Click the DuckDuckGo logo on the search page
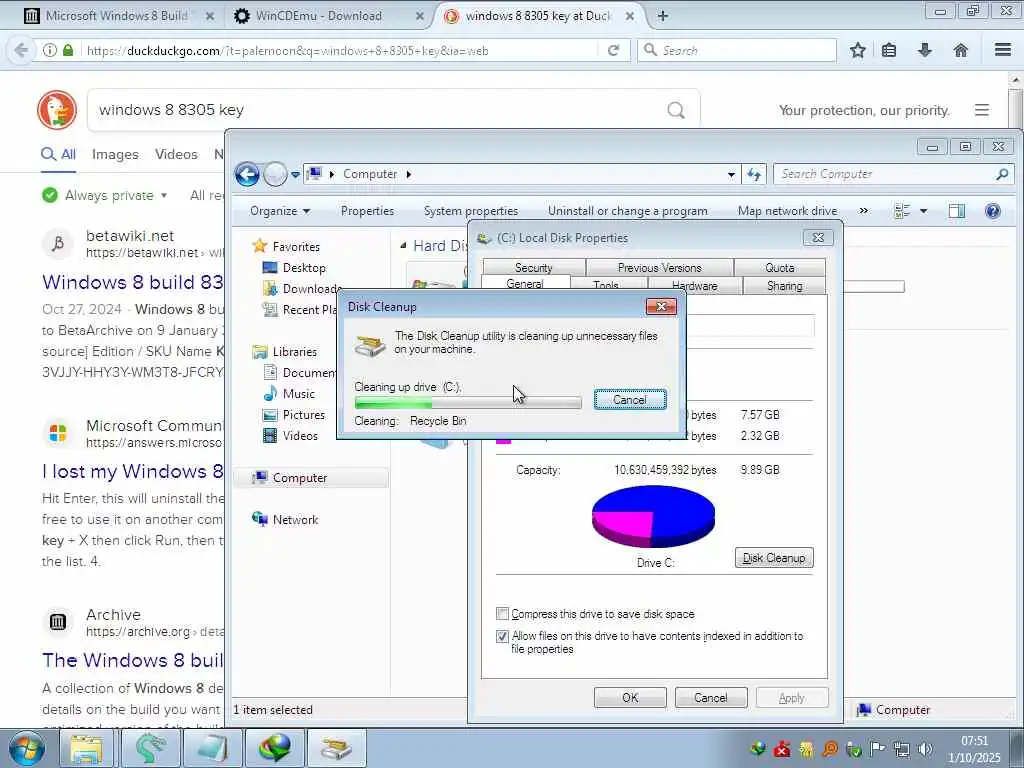Viewport: 1024px width, 768px height. click(x=57, y=110)
